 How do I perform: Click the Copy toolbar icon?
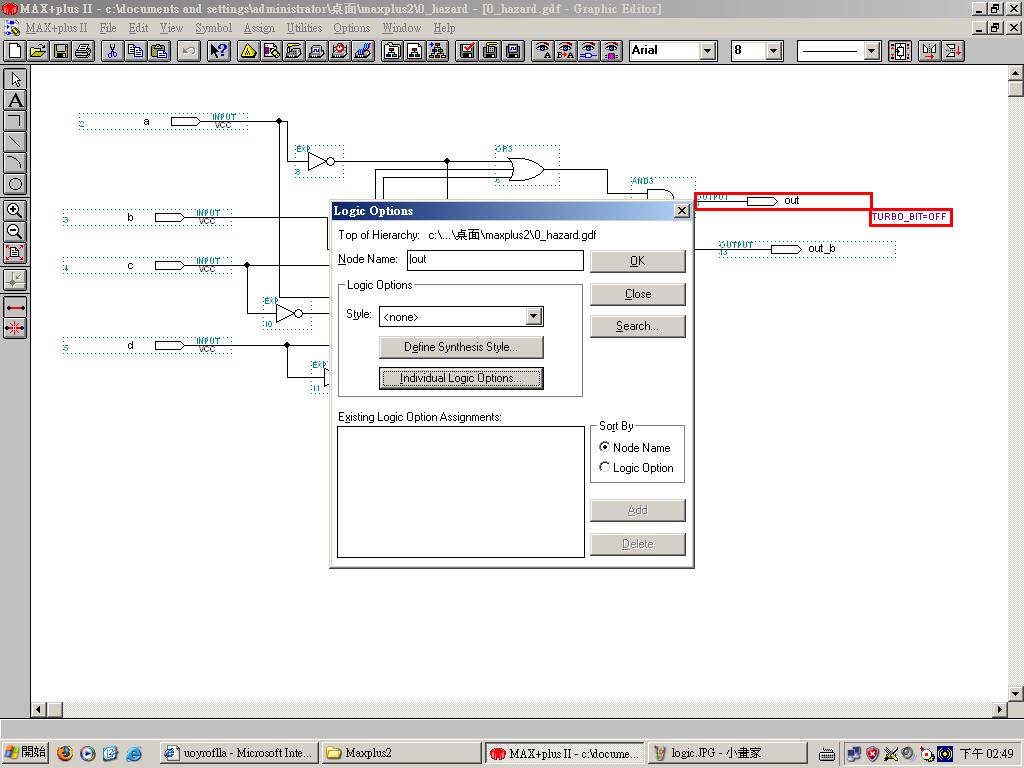coord(136,51)
